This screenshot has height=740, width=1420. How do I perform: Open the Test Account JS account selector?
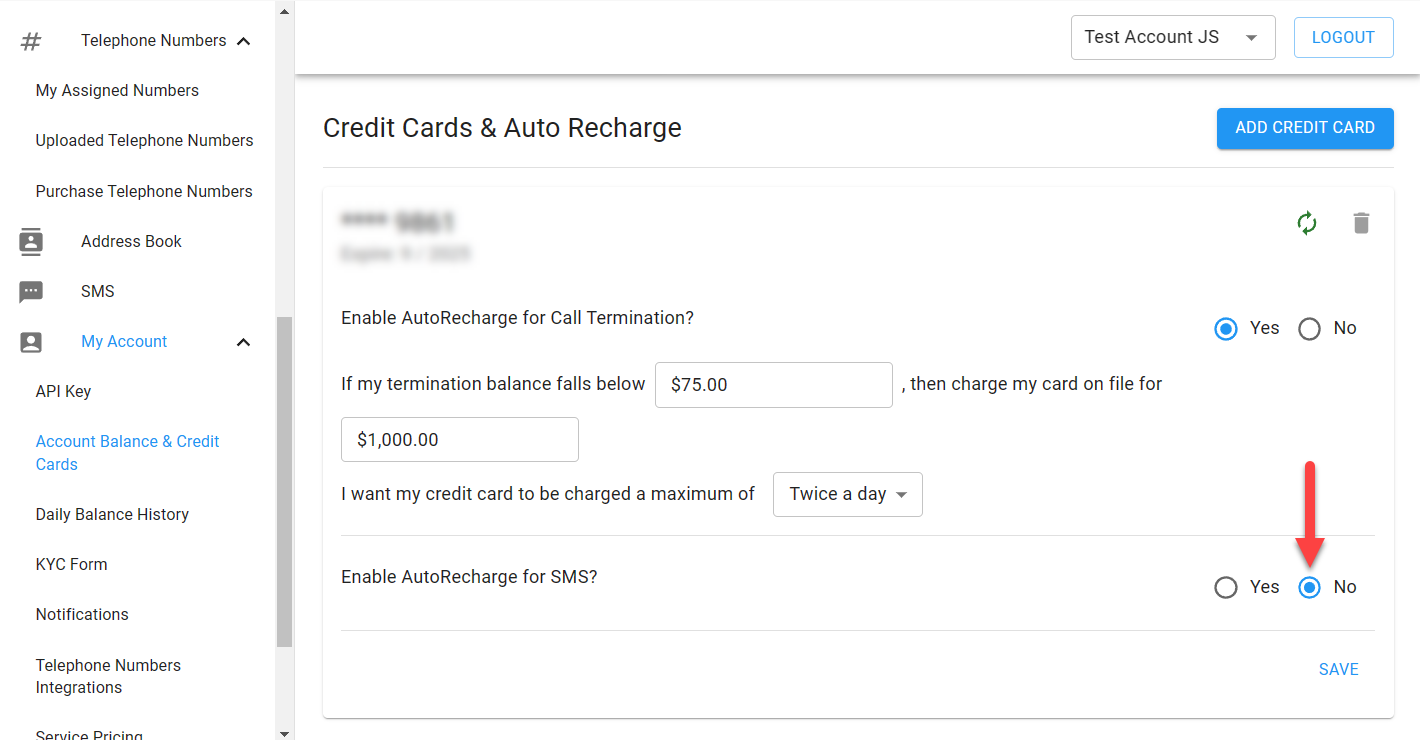click(x=1172, y=37)
